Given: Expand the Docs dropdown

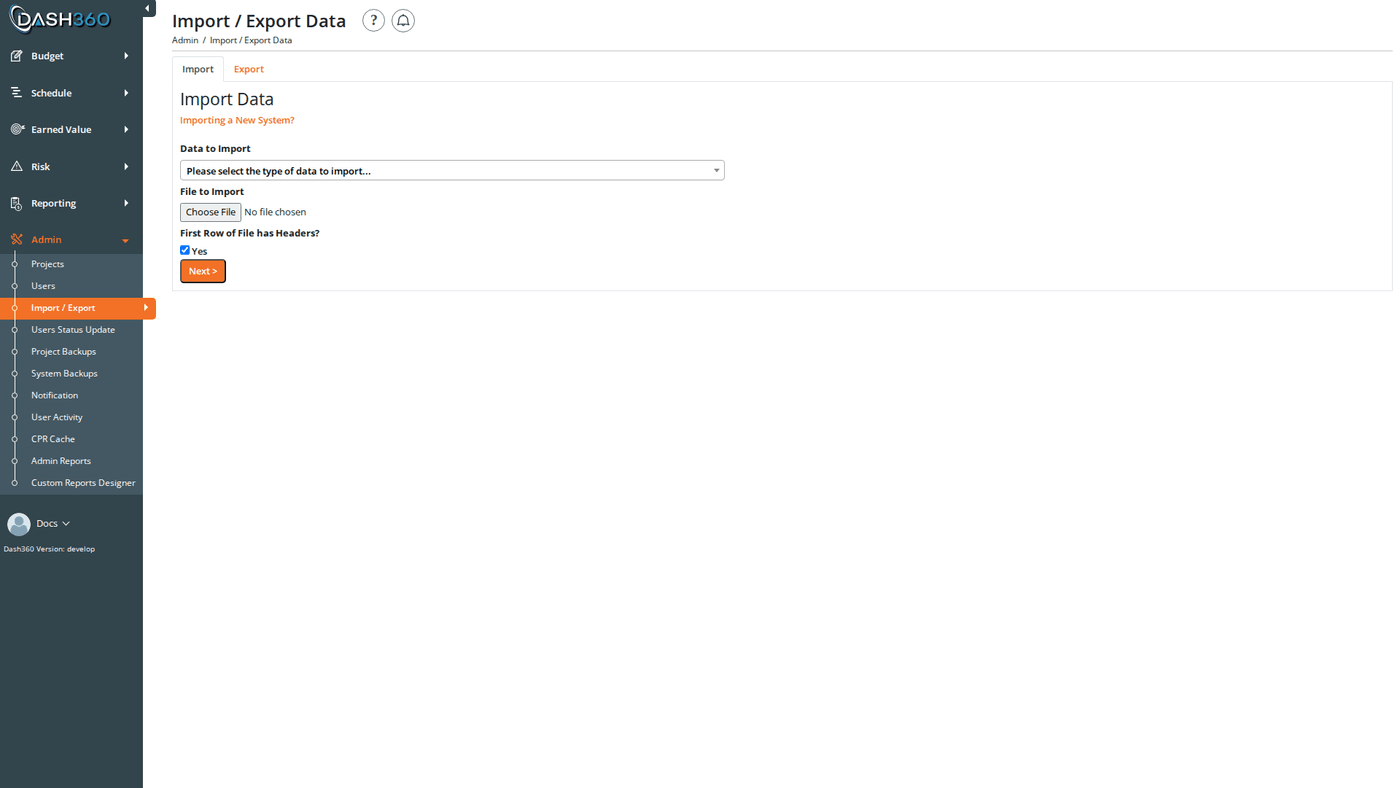Looking at the screenshot, I should pyautogui.click(x=64, y=522).
